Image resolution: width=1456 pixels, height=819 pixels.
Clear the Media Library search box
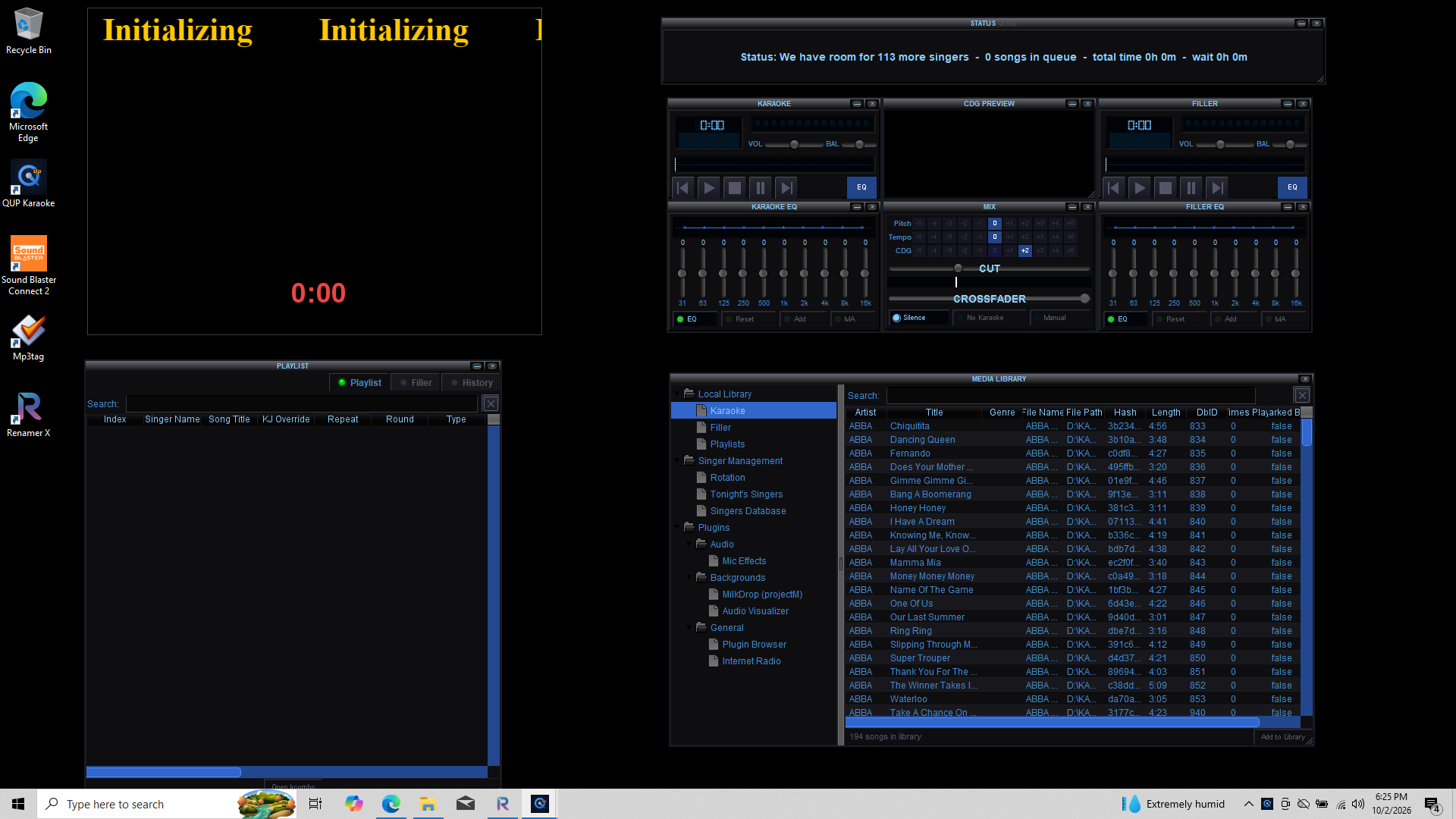tap(1302, 396)
